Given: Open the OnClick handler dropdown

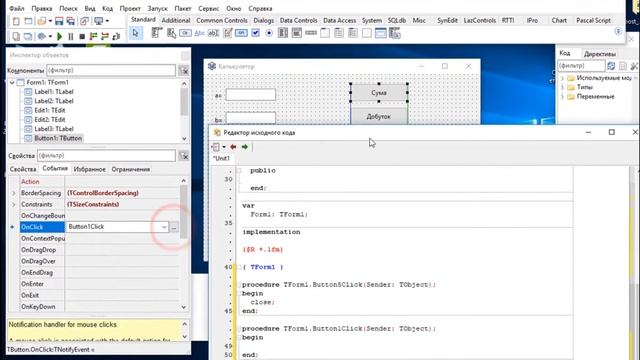Looking at the screenshot, I should coord(164,227).
